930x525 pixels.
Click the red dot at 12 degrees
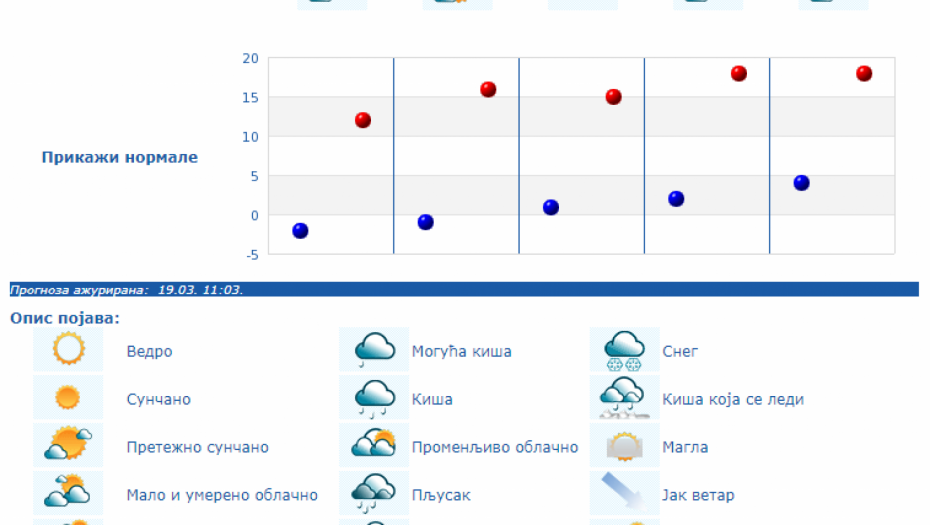point(363,120)
